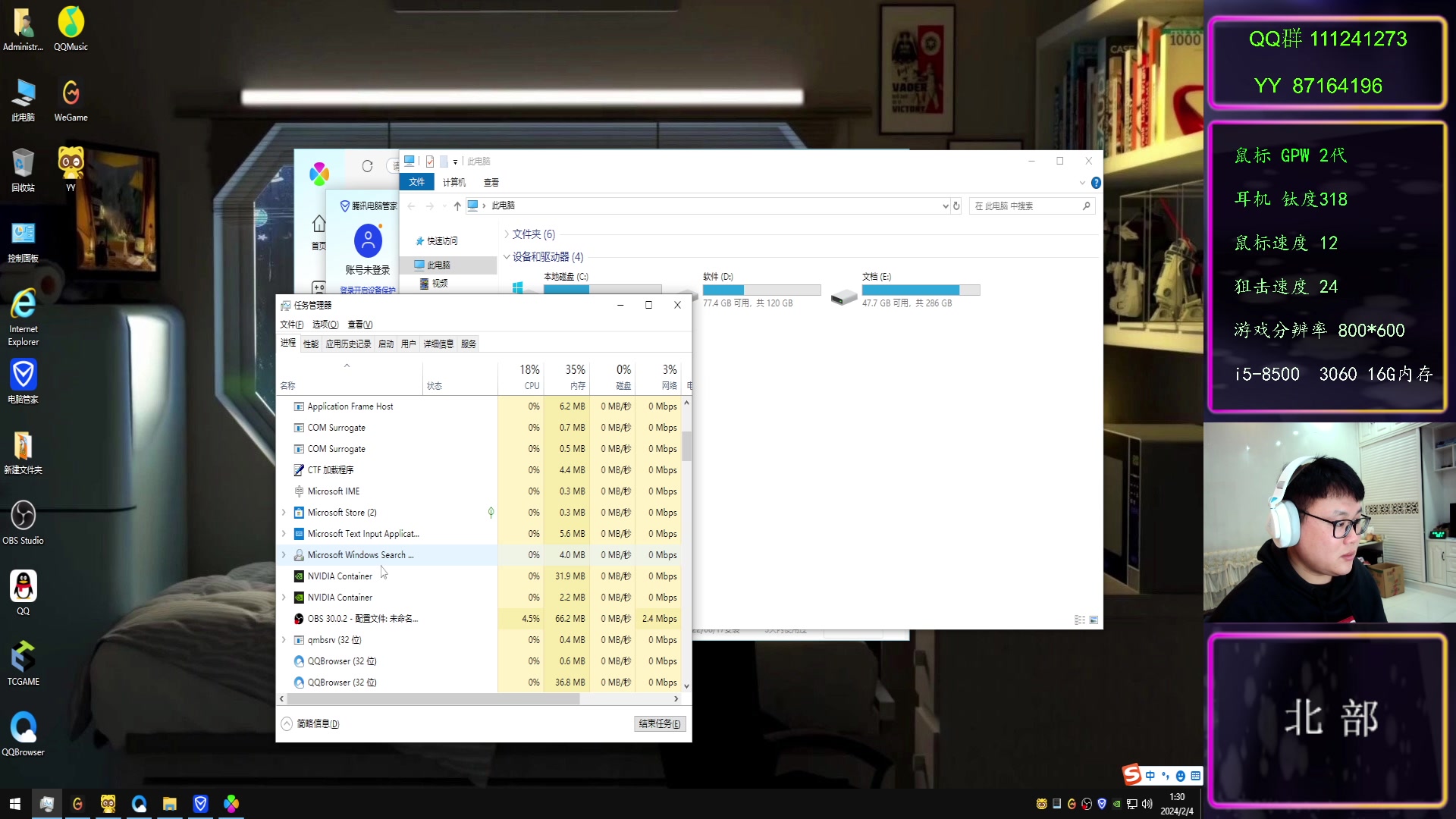Expand Microsoft Text Input Application process
The height and width of the screenshot is (819, 1456).
point(284,534)
